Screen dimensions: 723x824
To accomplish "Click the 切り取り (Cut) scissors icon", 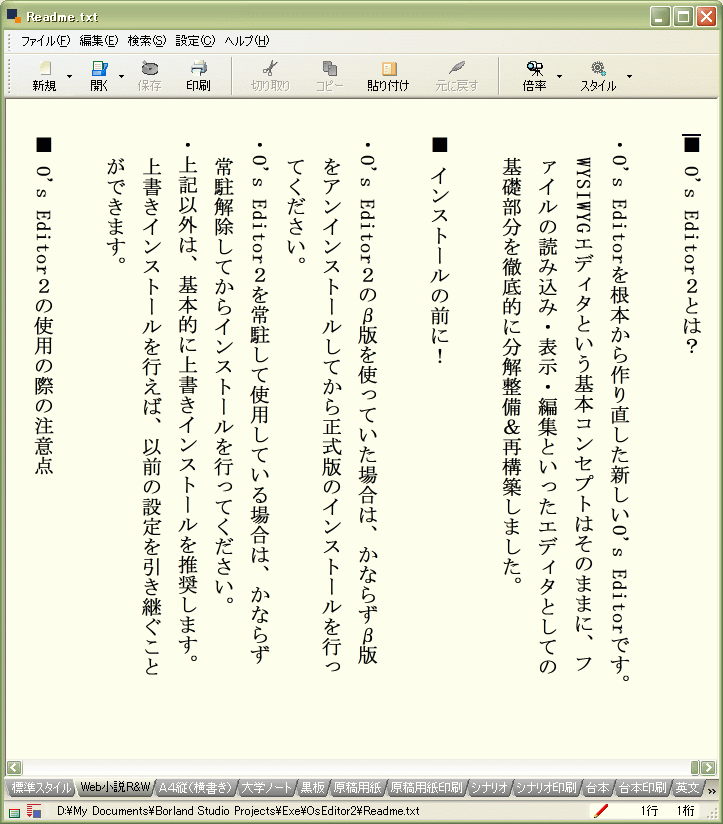I will point(271,68).
